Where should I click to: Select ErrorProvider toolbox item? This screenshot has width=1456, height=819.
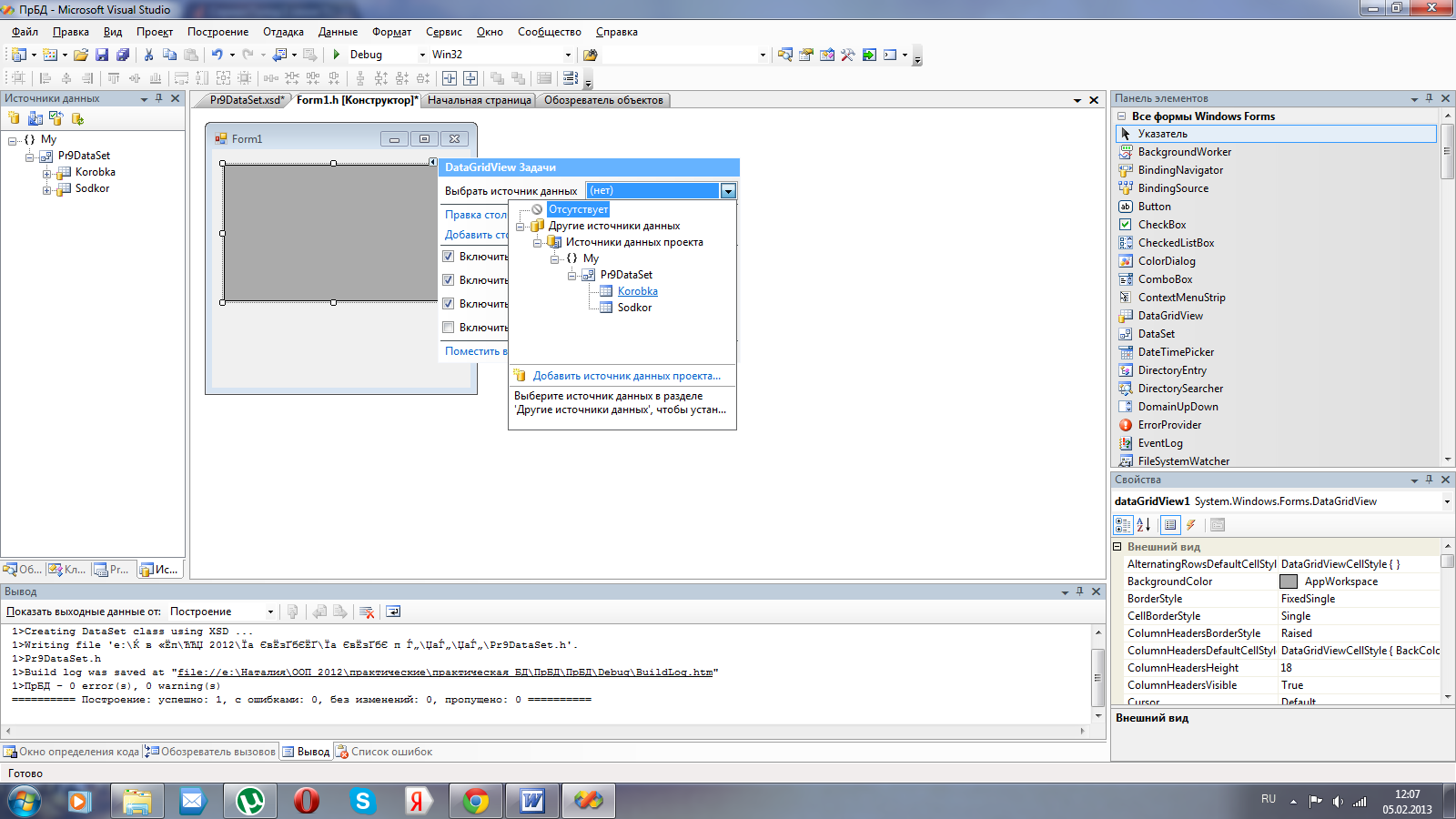pyautogui.click(x=1169, y=425)
